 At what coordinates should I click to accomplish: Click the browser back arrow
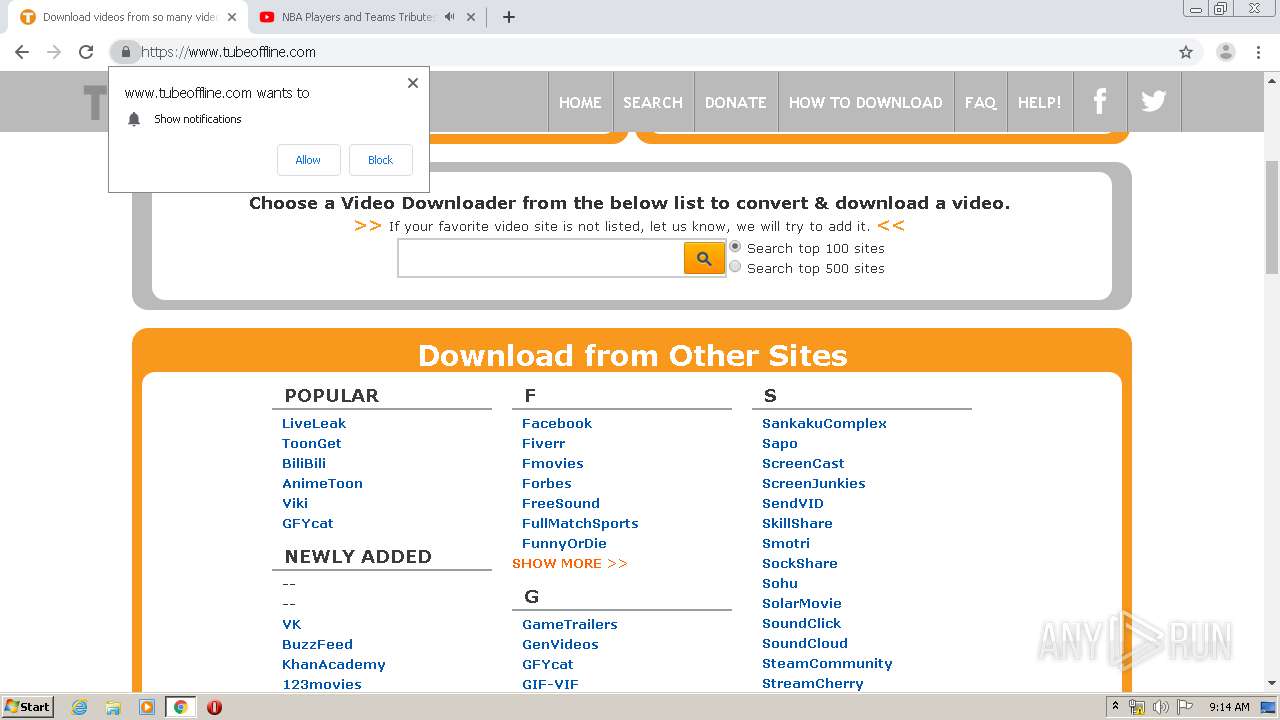(22, 52)
